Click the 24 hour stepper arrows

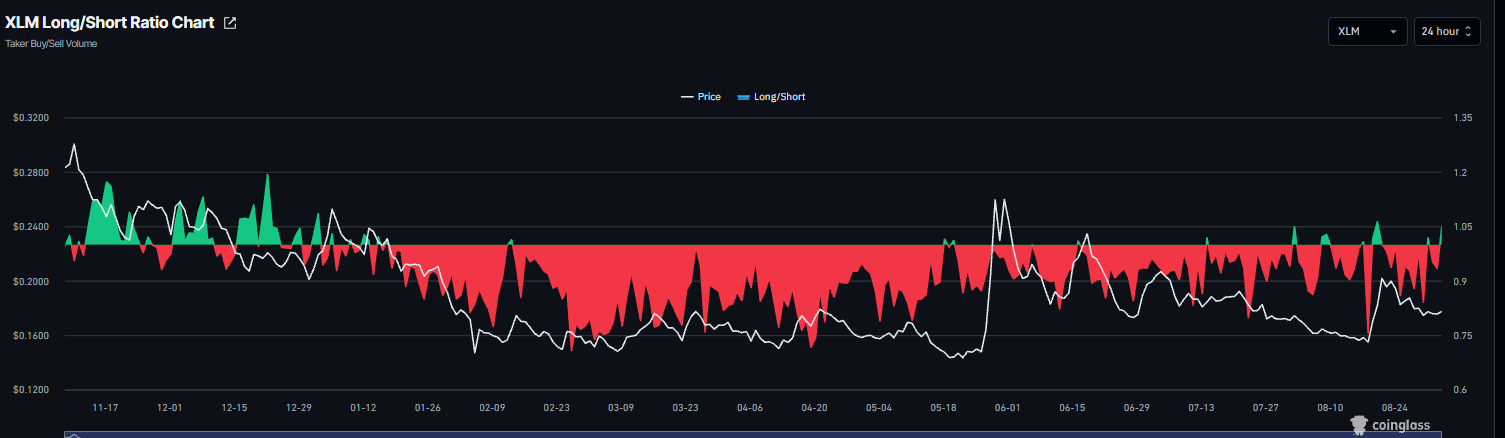1468,32
